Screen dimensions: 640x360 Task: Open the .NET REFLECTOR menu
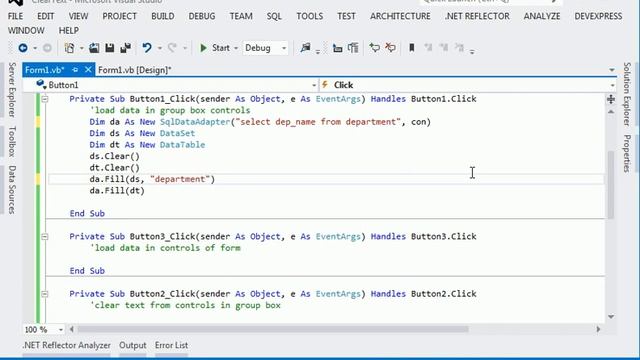click(477, 16)
